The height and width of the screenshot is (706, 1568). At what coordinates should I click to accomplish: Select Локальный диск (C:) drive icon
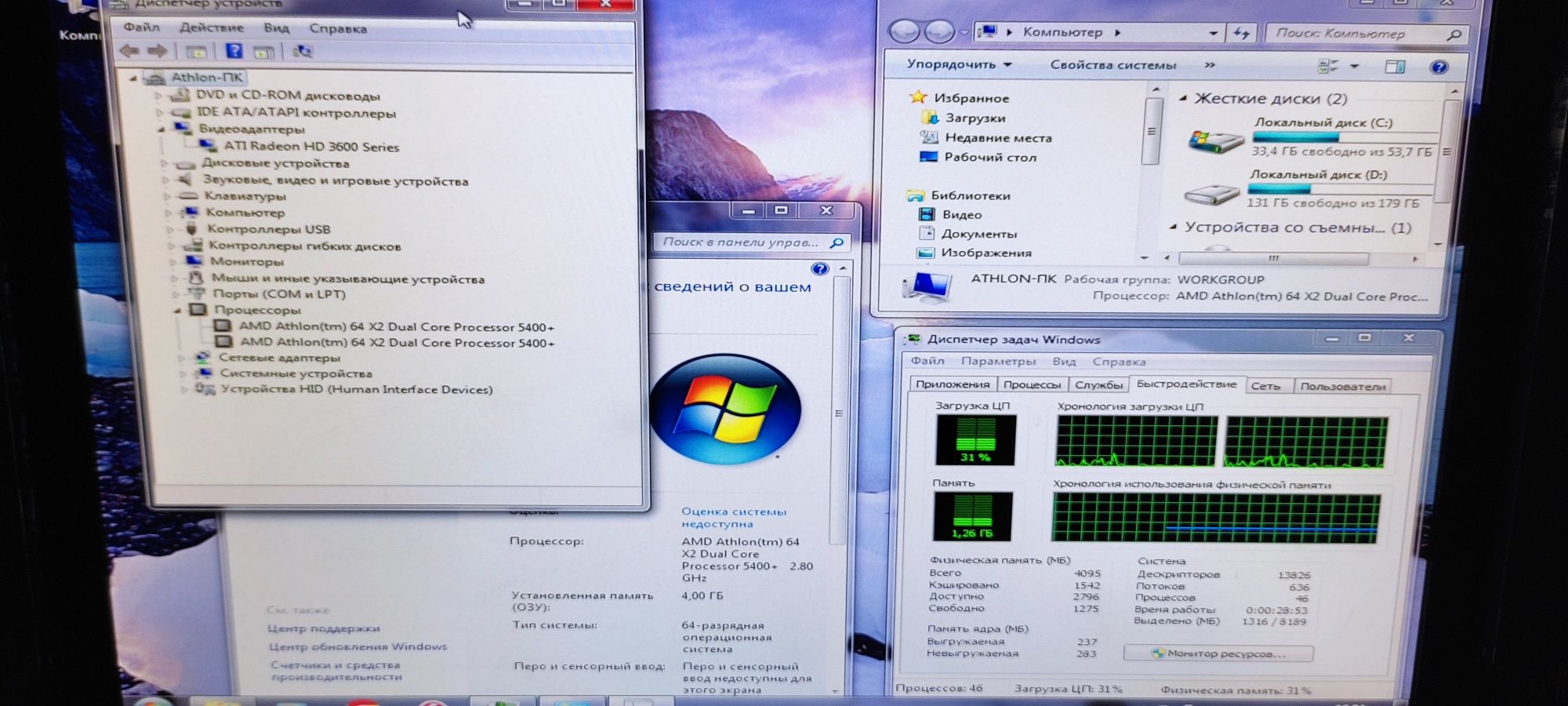tap(1214, 141)
